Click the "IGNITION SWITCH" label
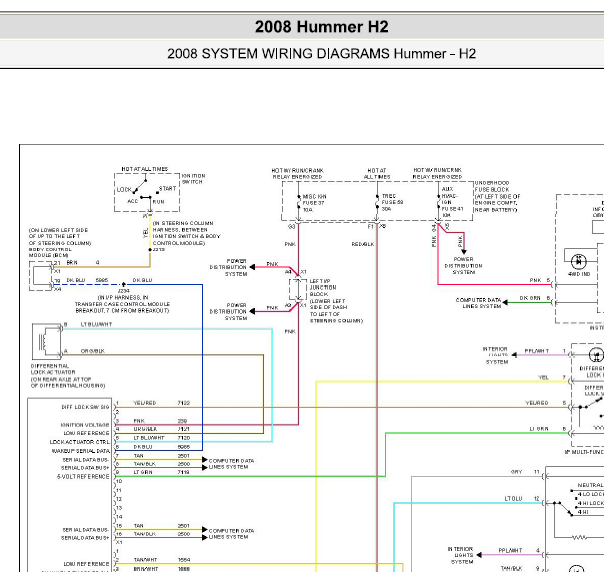Viewport: 604px width, 572px height. click(193, 179)
